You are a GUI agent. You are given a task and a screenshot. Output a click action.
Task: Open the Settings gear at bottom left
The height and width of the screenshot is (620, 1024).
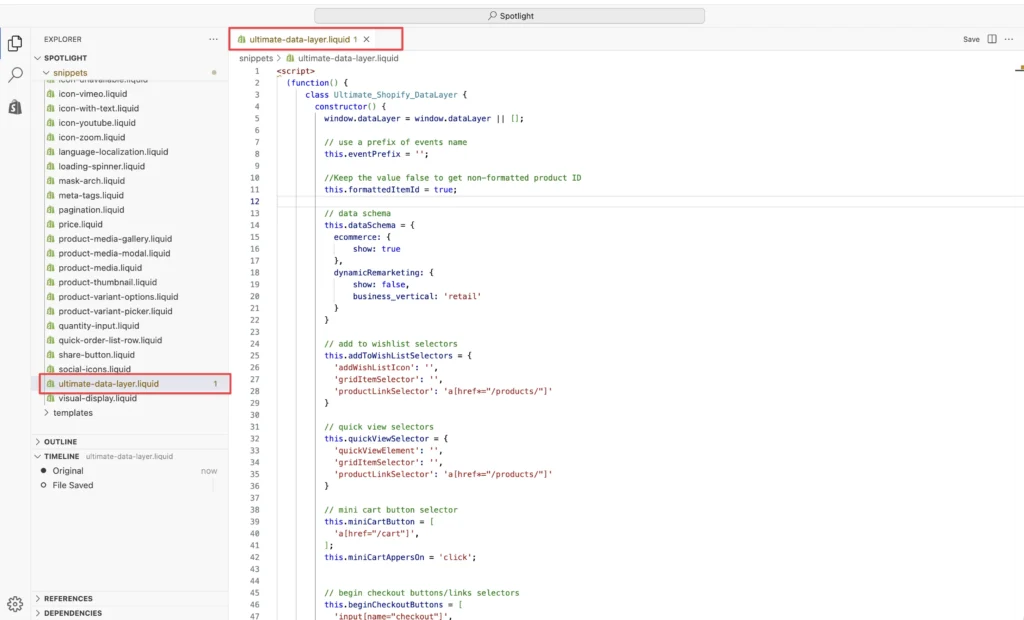(x=13, y=602)
